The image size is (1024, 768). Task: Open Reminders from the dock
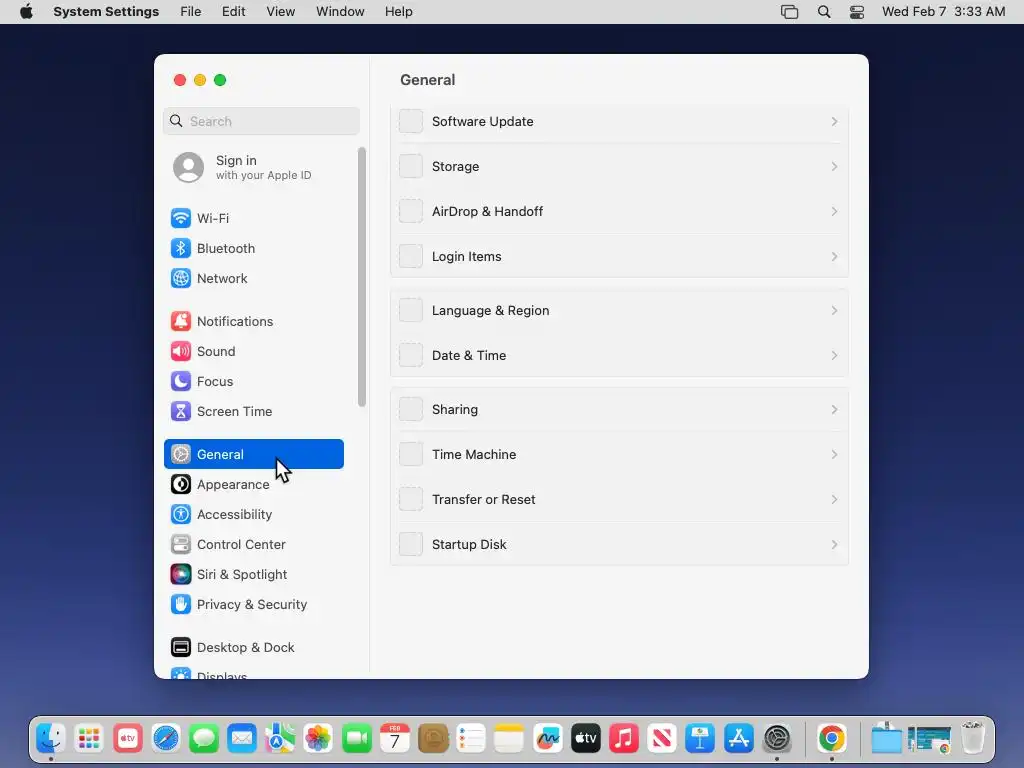point(472,739)
